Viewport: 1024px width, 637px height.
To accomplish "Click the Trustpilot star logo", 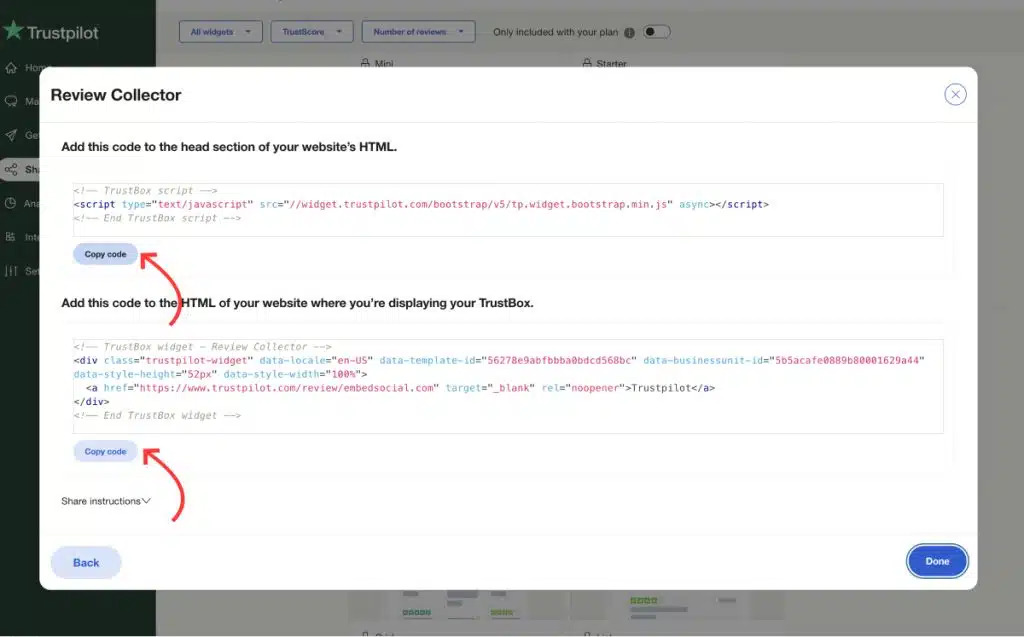I will pyautogui.click(x=14, y=31).
